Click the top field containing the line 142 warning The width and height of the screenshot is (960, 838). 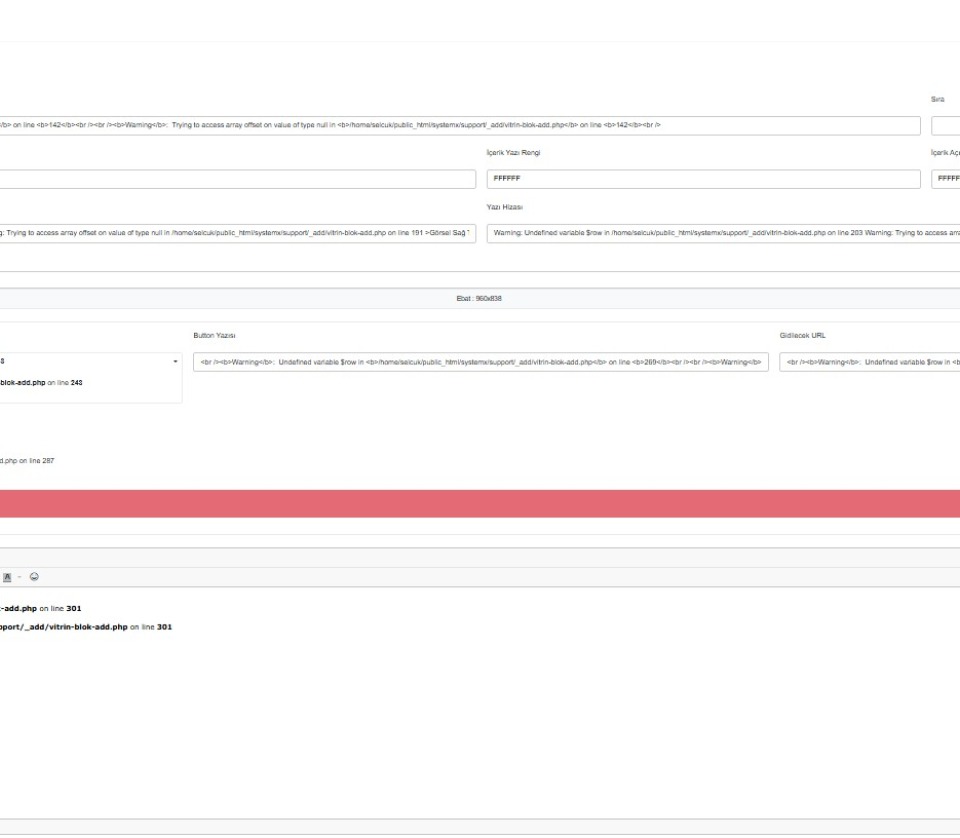pyautogui.click(x=459, y=125)
